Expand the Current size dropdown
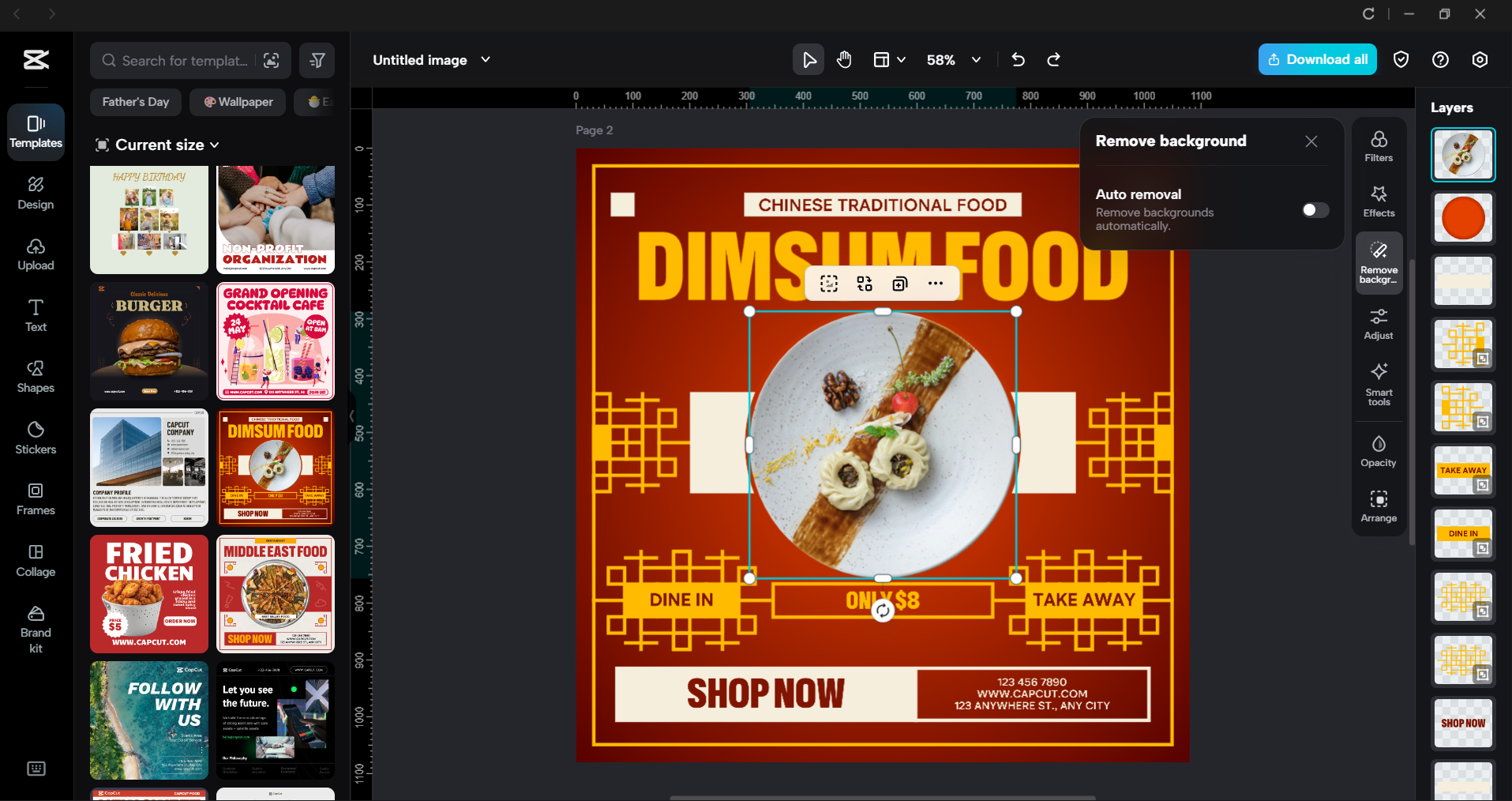This screenshot has width=1512, height=801. [157, 145]
